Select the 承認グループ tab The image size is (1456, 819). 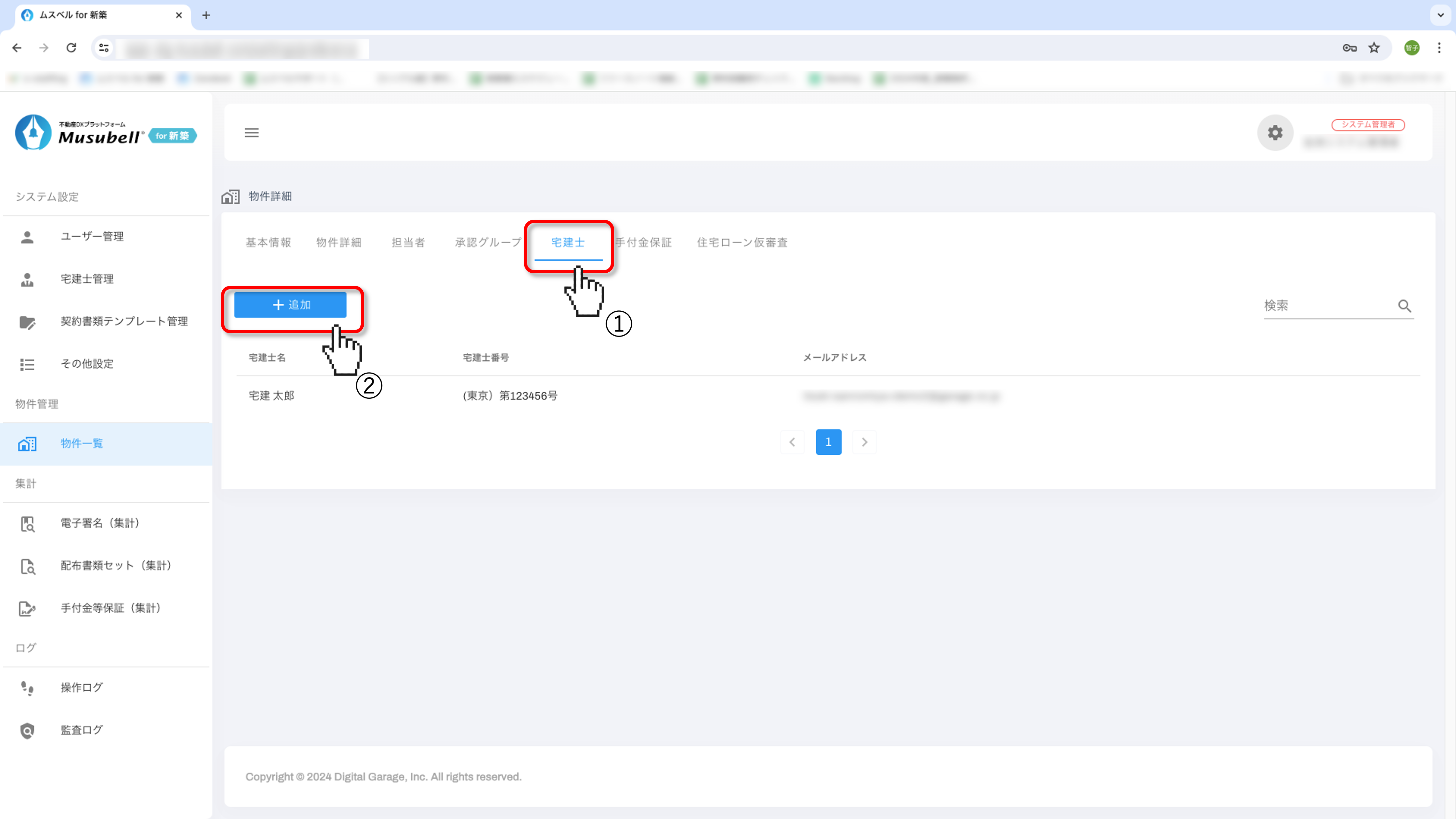488,243
